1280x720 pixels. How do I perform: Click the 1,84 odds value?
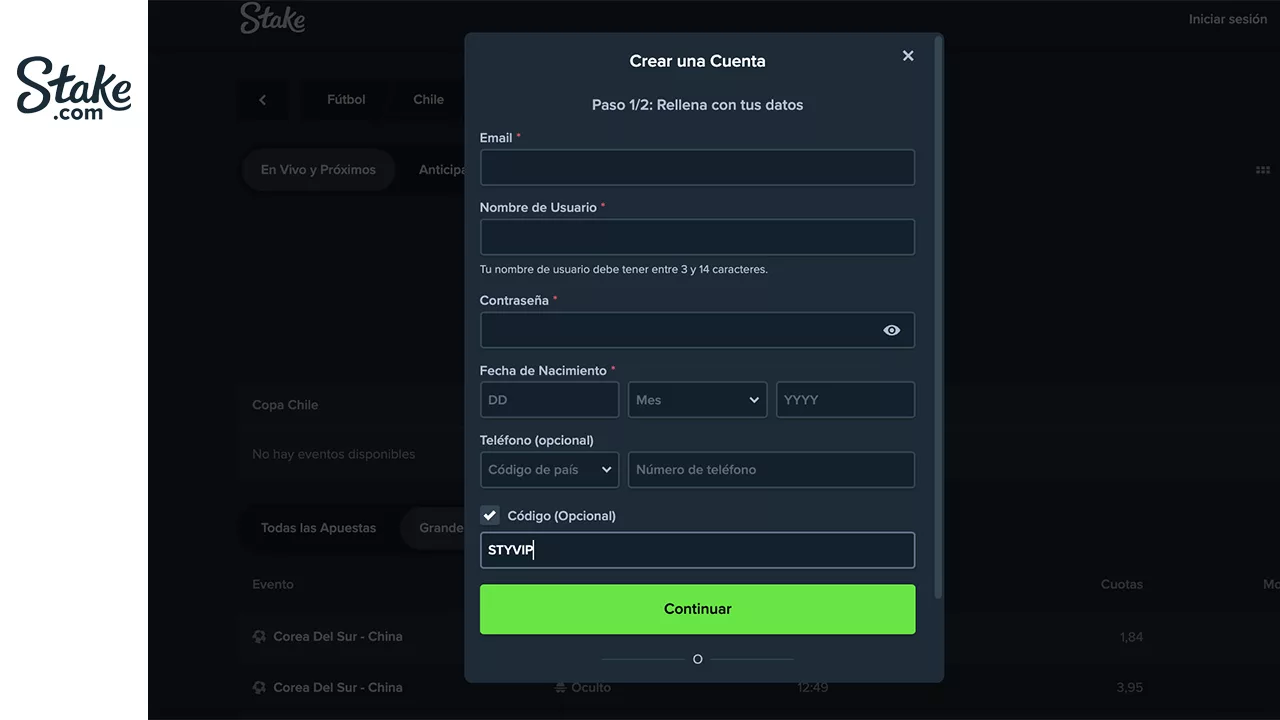point(1131,637)
